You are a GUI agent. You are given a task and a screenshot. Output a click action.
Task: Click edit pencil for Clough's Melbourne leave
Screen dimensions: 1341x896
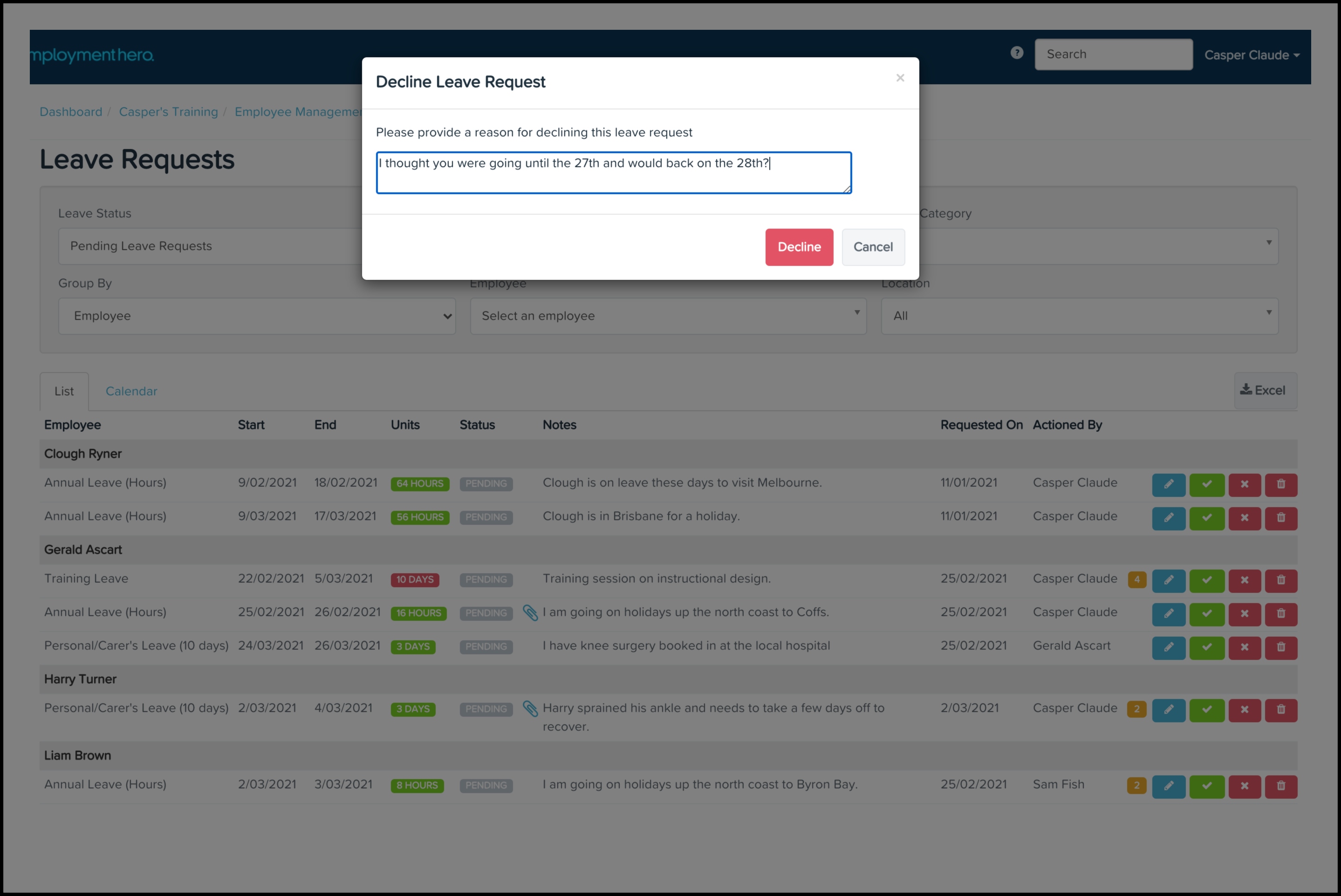[1169, 484]
